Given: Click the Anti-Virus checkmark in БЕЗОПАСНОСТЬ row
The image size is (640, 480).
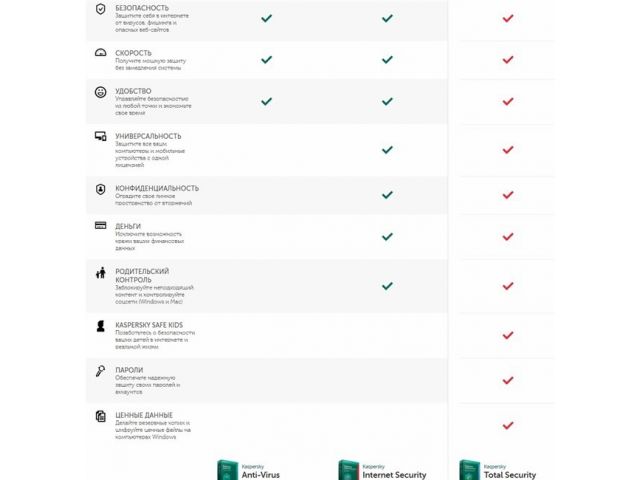Looking at the screenshot, I should point(266,18).
